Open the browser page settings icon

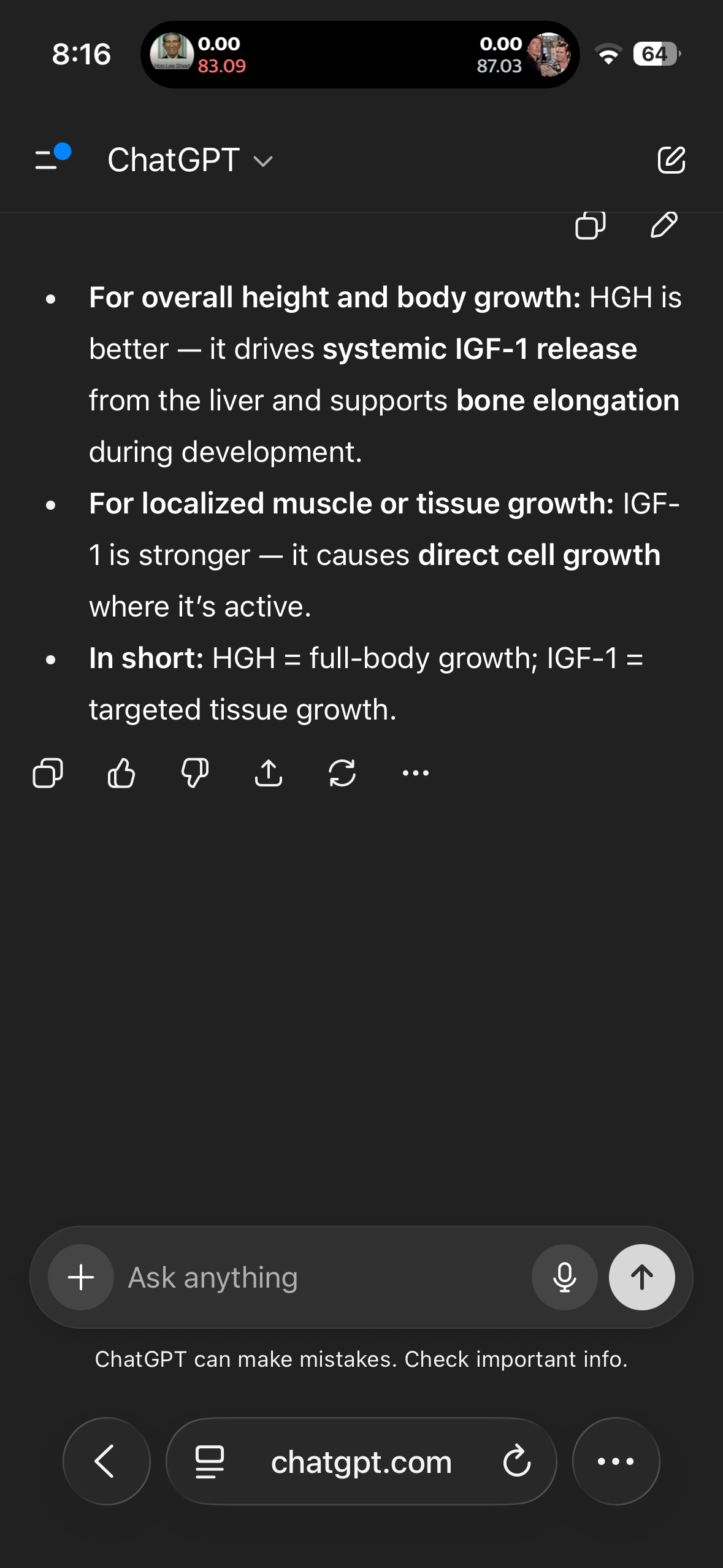point(210,1461)
